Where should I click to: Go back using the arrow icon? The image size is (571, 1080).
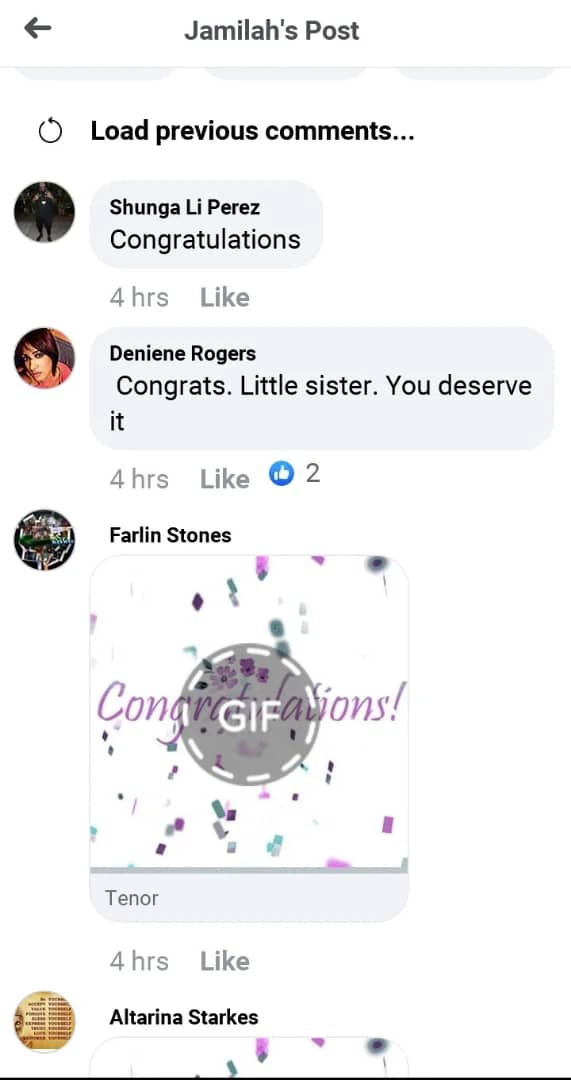pyautogui.click(x=37, y=28)
